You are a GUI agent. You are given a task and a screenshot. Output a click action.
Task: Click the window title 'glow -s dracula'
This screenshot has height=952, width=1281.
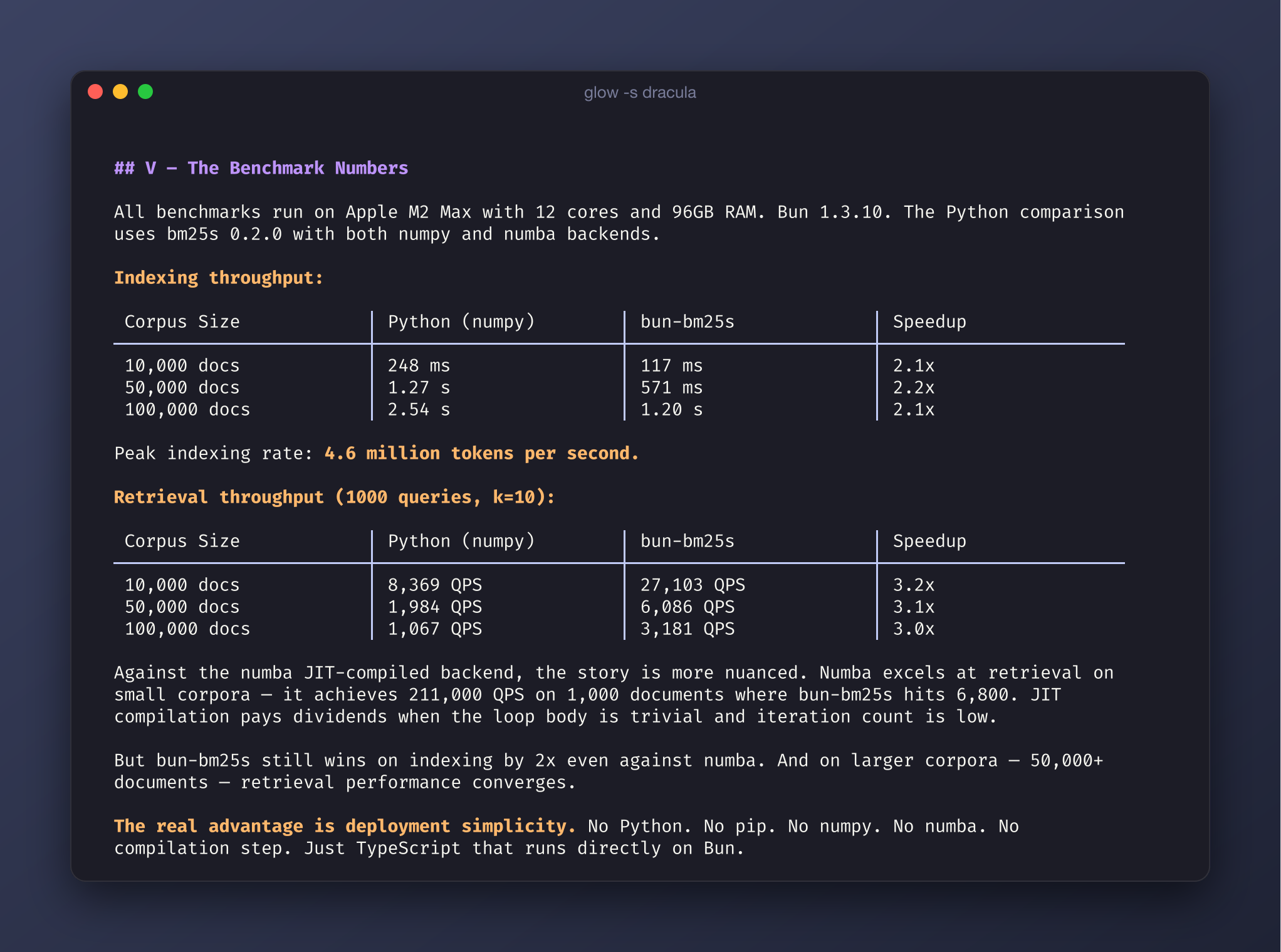pos(640,93)
